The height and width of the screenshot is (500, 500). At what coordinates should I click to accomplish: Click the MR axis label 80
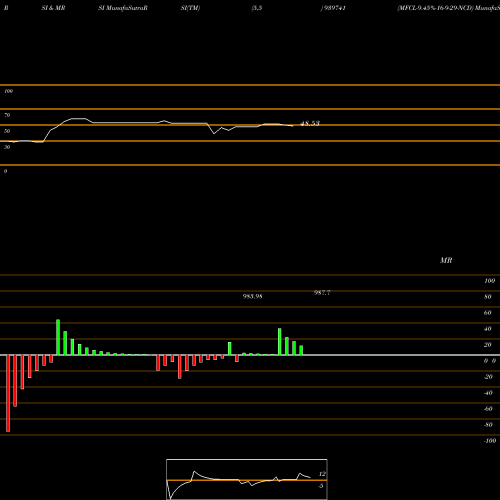coord(487,297)
